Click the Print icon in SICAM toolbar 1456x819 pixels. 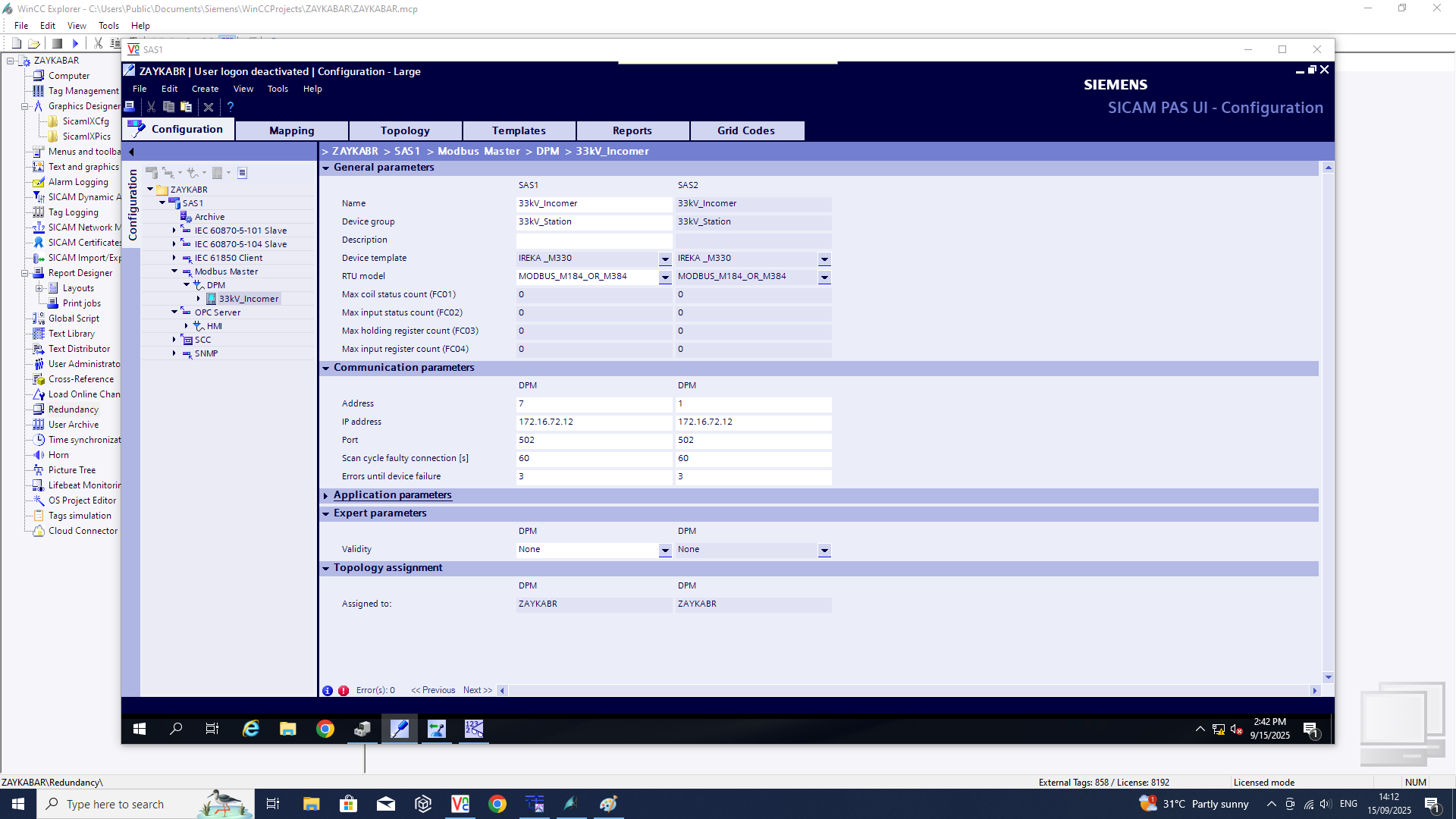click(130, 106)
